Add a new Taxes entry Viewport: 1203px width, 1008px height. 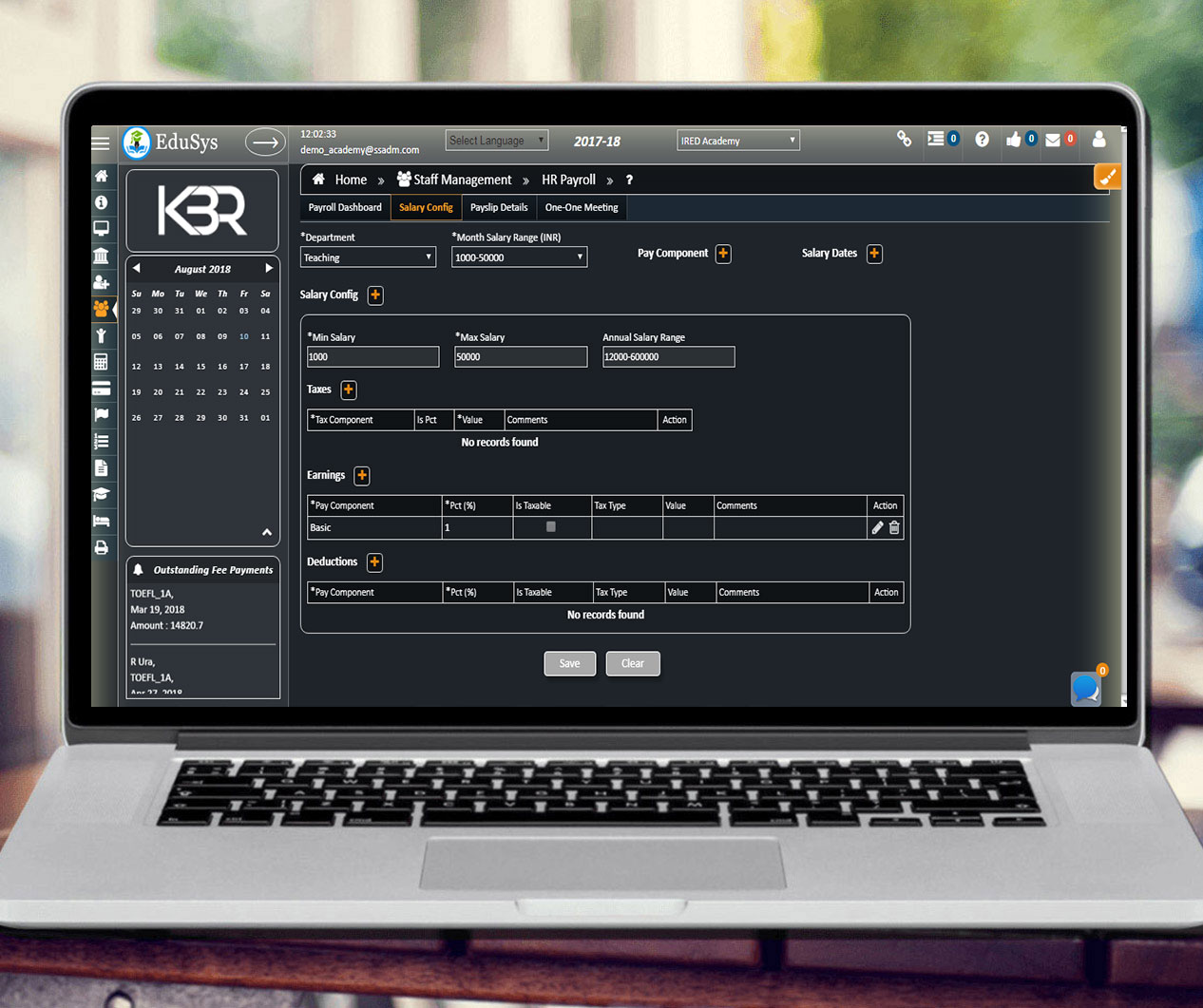(349, 390)
